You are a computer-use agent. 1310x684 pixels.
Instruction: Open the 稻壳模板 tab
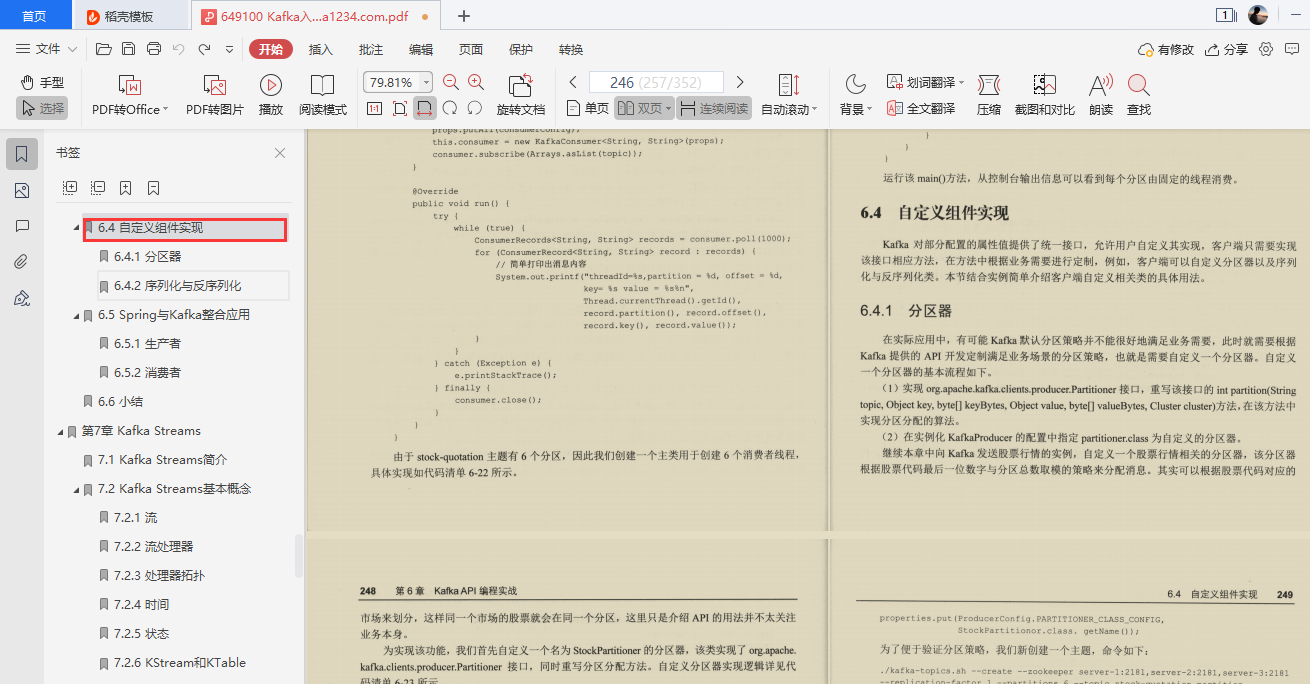coord(130,15)
